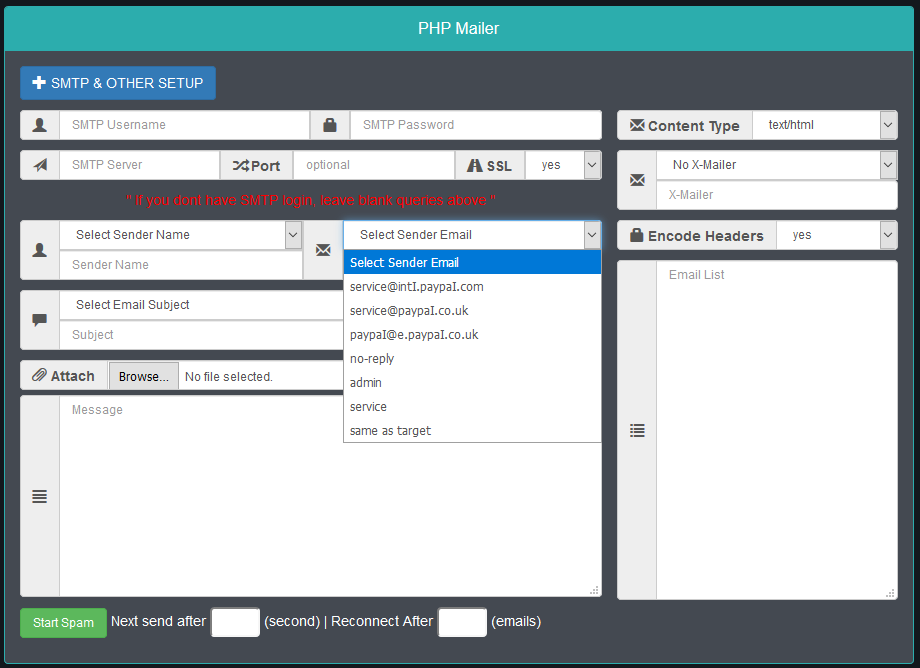Click the road icon next to SSL

click(x=474, y=166)
